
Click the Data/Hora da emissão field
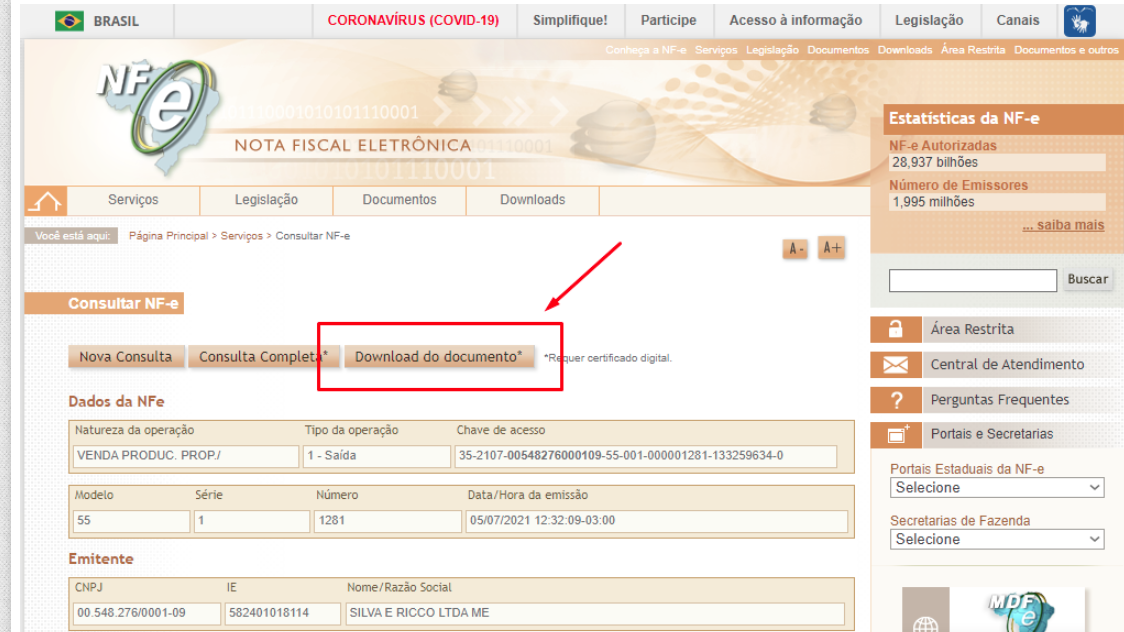(x=657, y=521)
